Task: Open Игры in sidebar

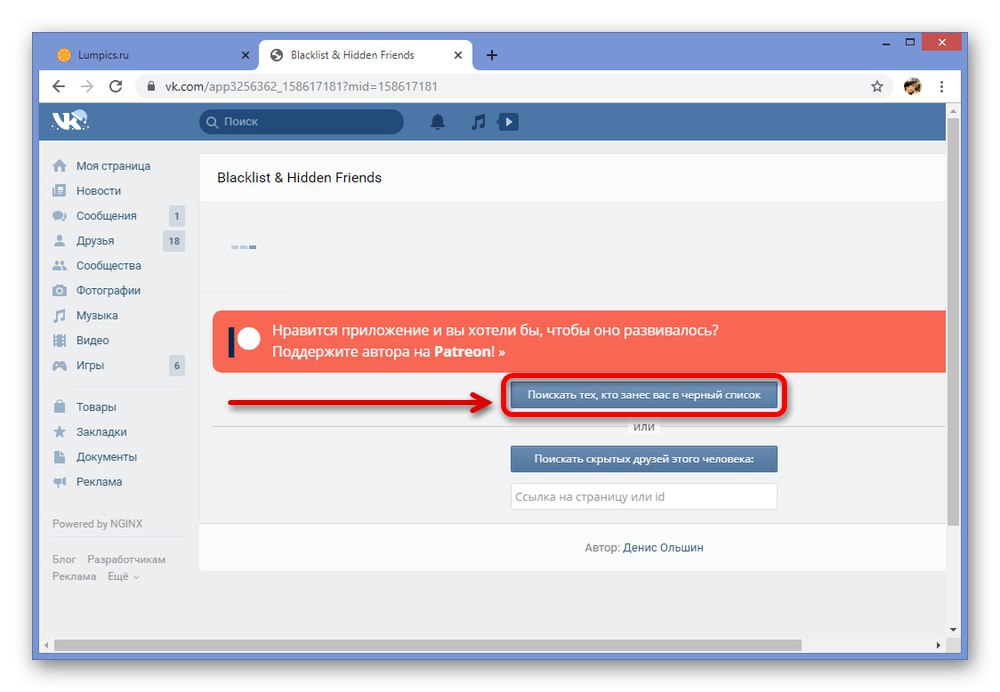Action: (x=91, y=365)
